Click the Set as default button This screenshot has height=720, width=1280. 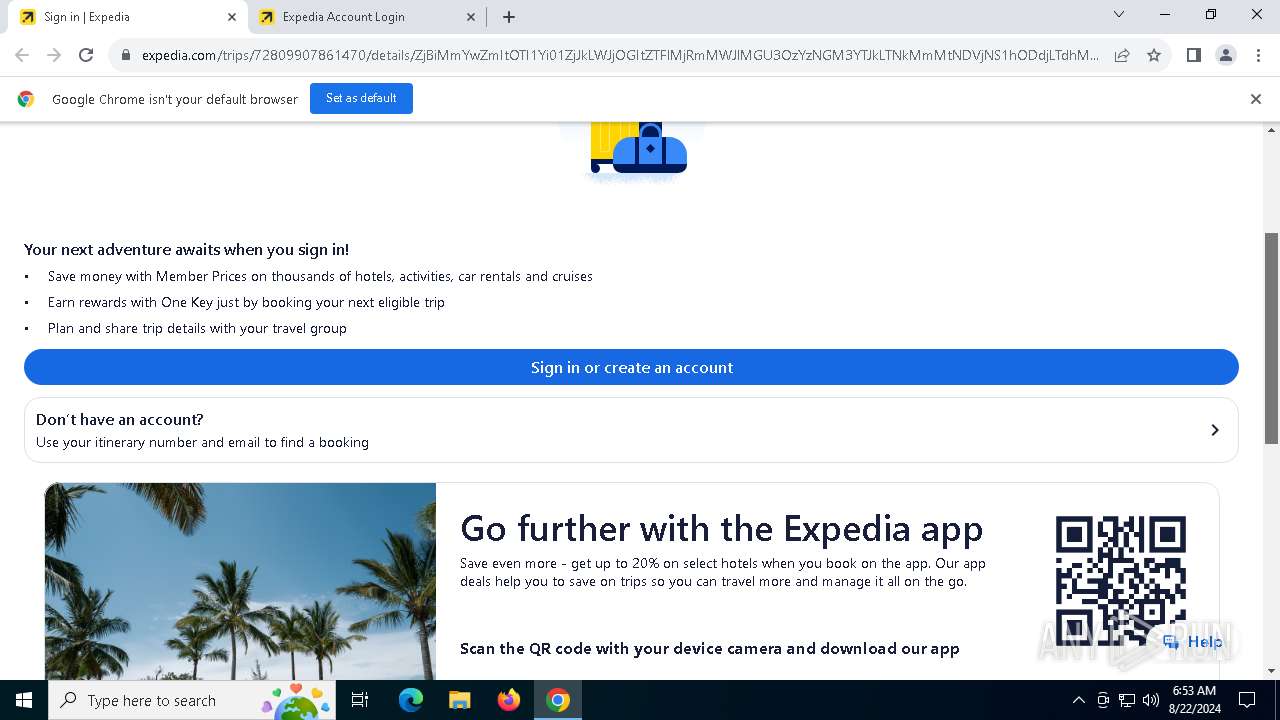coord(361,98)
